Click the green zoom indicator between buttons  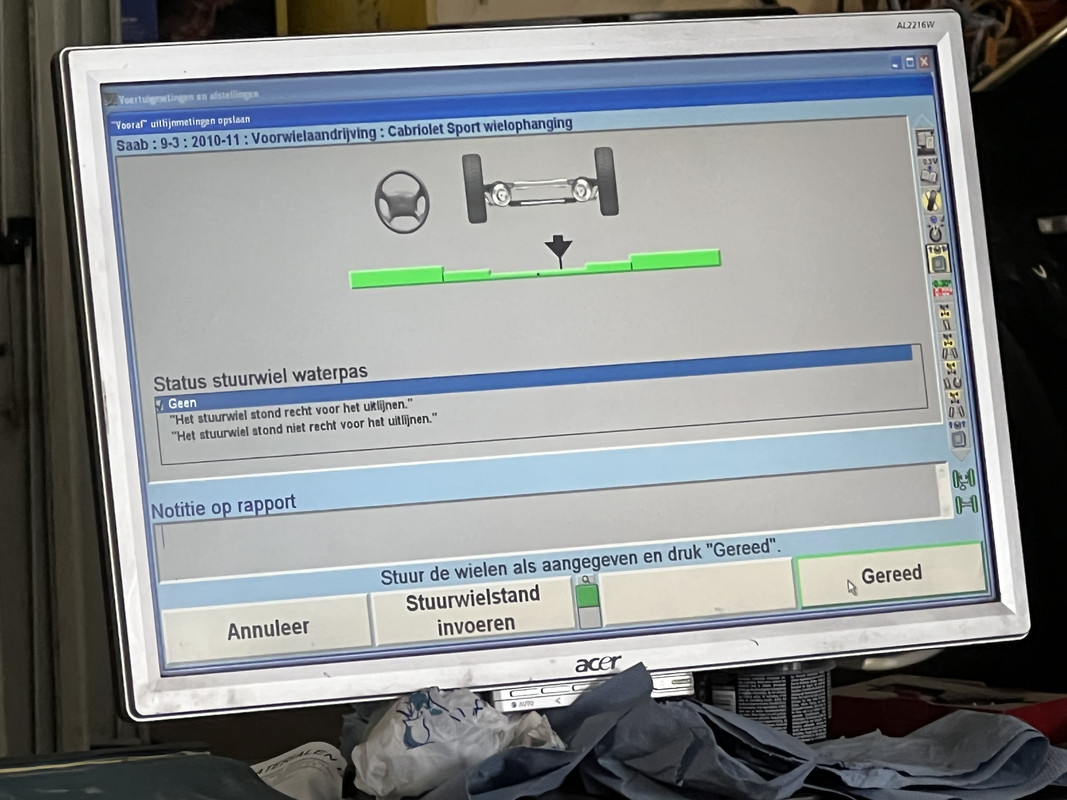click(x=588, y=596)
